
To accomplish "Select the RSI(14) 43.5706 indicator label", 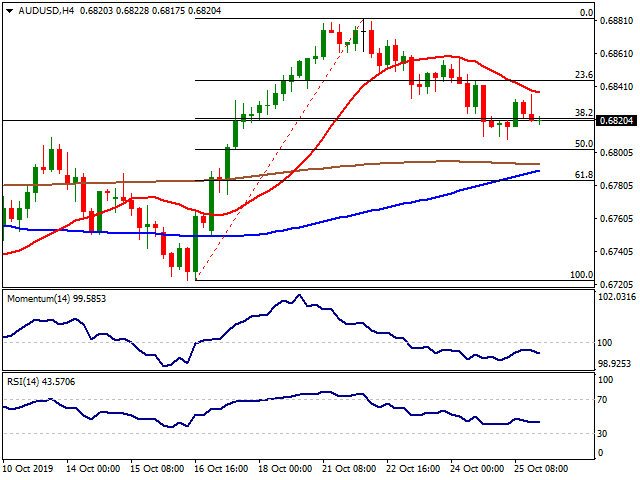I will pyautogui.click(x=41, y=382).
